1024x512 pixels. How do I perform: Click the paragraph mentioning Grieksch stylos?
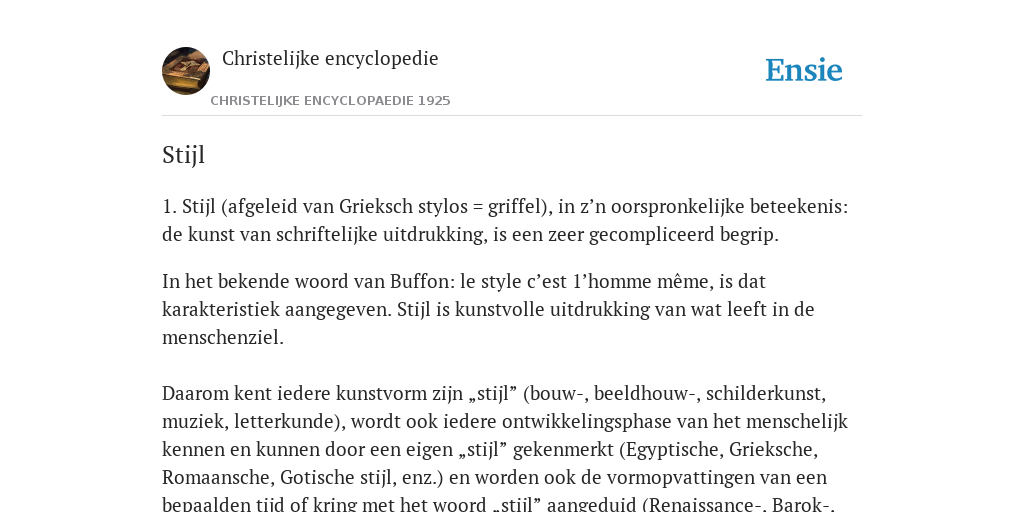click(505, 220)
